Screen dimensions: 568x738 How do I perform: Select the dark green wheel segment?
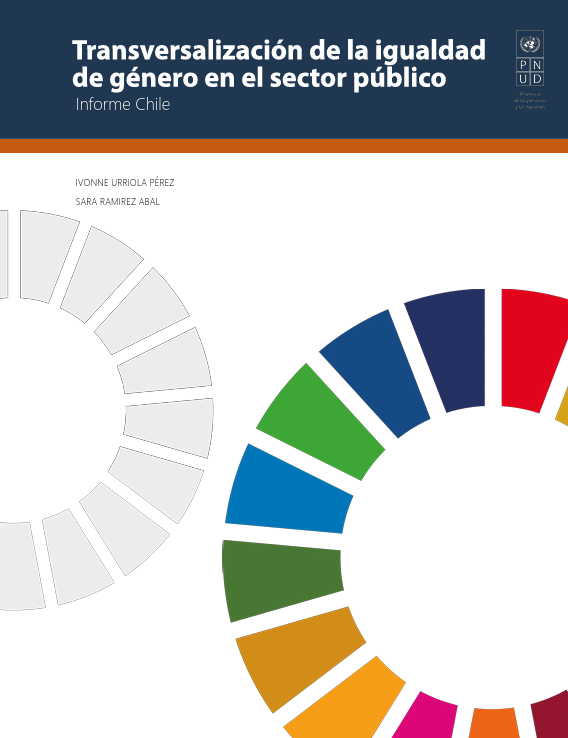pyautogui.click(x=281, y=580)
